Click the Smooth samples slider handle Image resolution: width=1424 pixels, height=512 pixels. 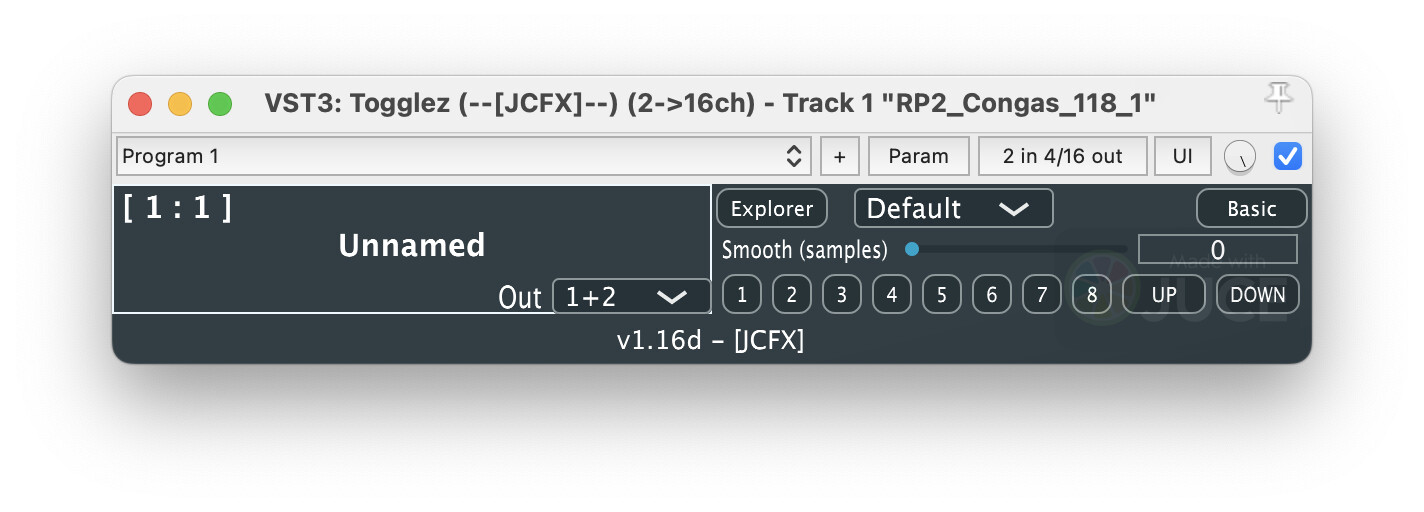pos(912,250)
